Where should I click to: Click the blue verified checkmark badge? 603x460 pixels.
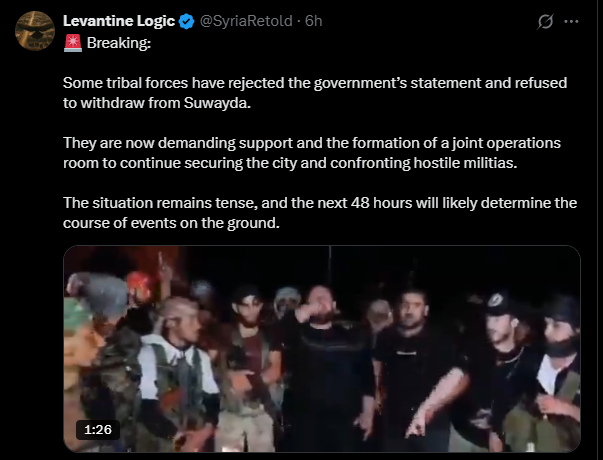click(187, 21)
